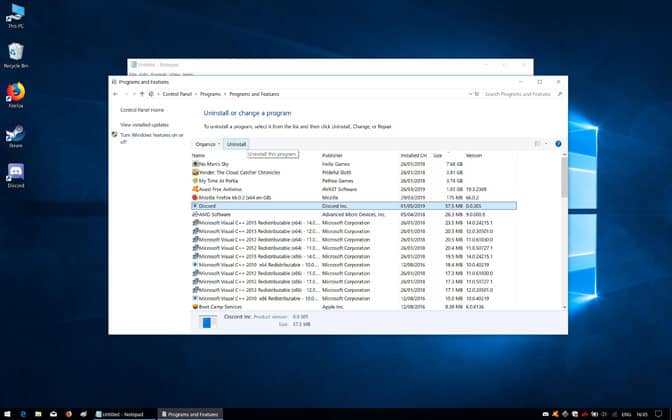The height and width of the screenshot is (420, 672).
Task: Click the Avast icon in the system tray
Action: click(555, 414)
